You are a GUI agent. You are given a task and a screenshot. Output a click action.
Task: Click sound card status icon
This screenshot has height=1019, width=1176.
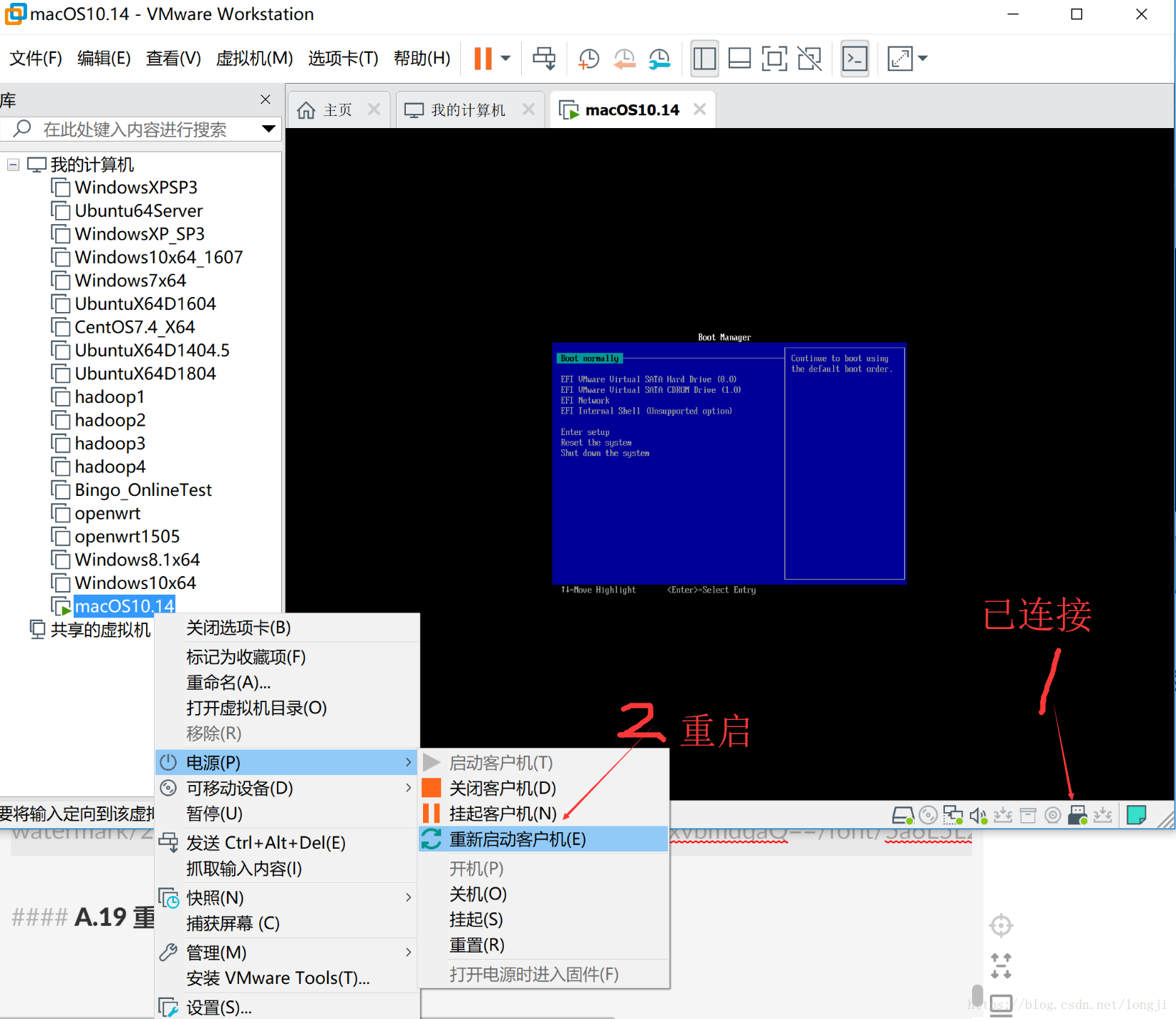click(978, 815)
